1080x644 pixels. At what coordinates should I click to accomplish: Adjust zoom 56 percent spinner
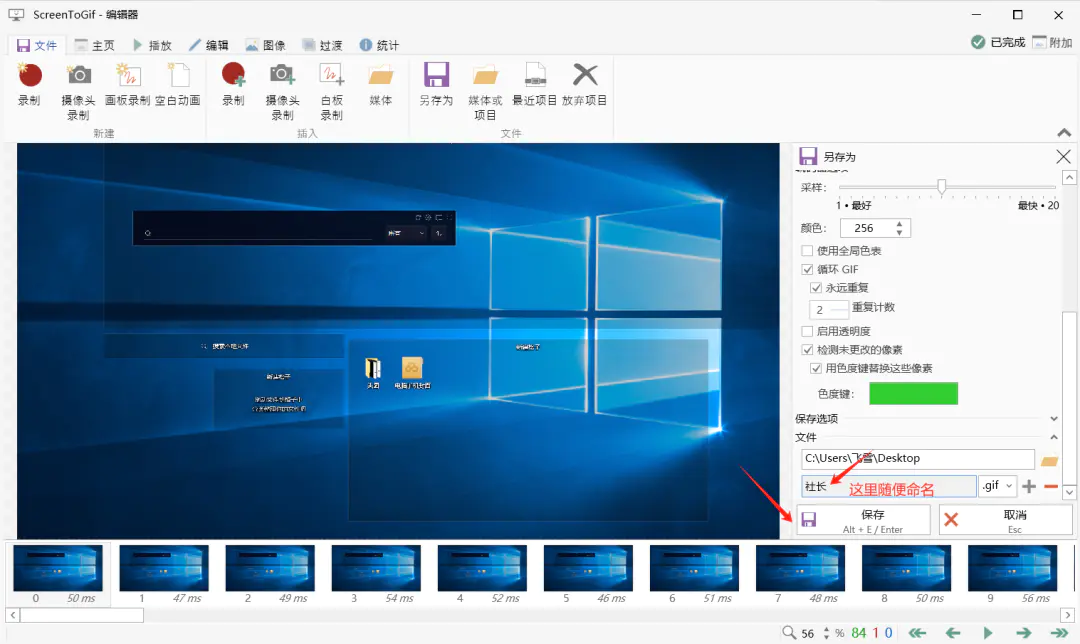[827, 633]
